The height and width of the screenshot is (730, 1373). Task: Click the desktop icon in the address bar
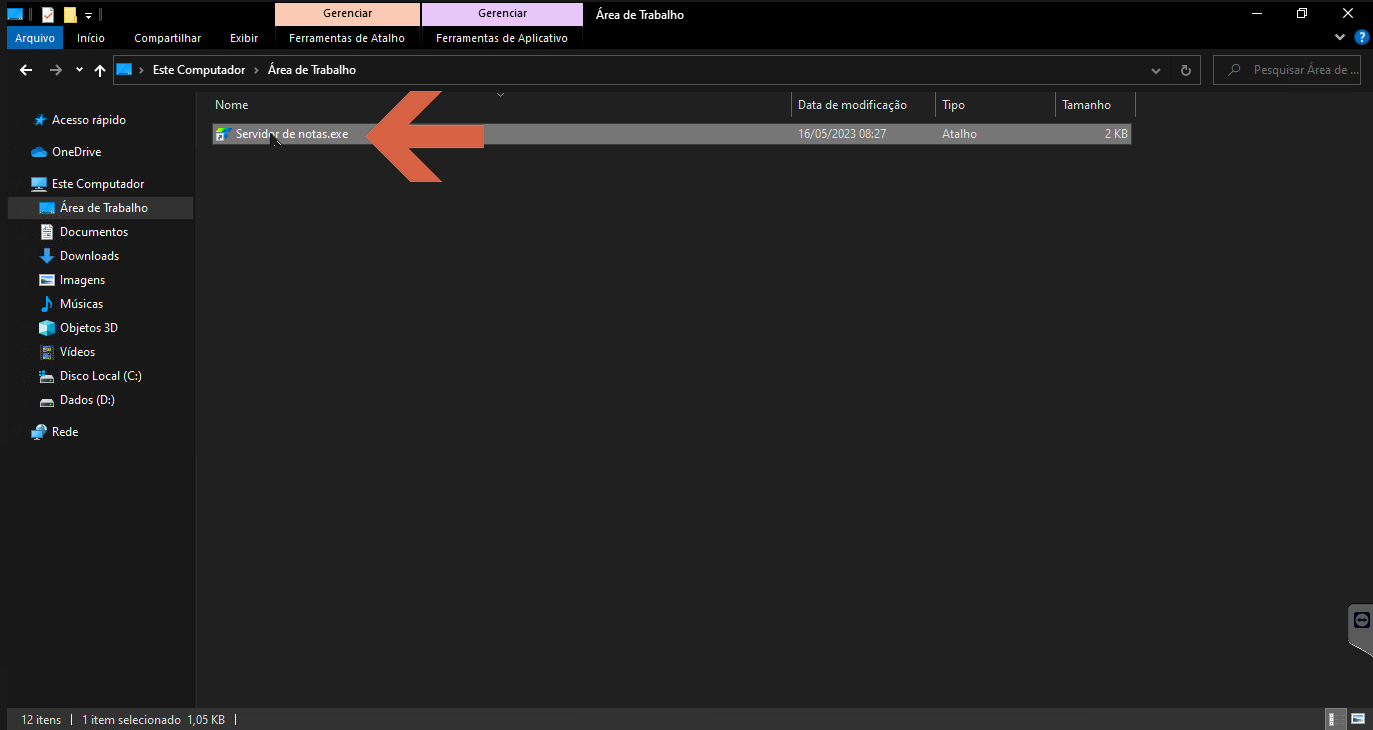(x=125, y=70)
